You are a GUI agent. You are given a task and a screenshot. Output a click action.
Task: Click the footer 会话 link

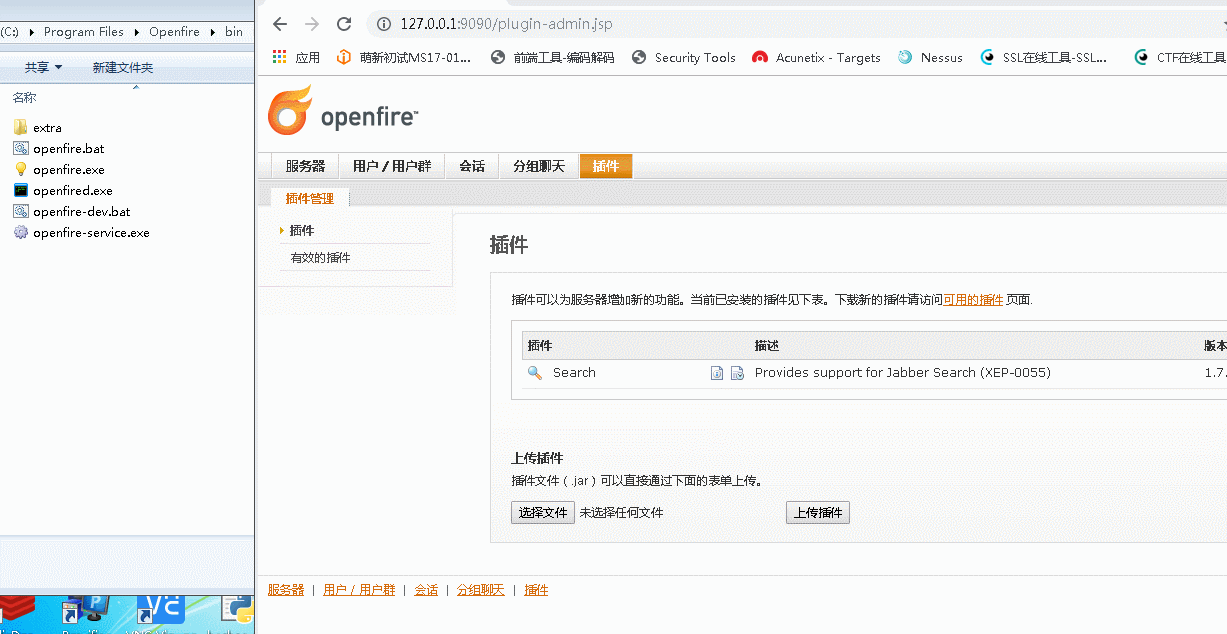[426, 590]
